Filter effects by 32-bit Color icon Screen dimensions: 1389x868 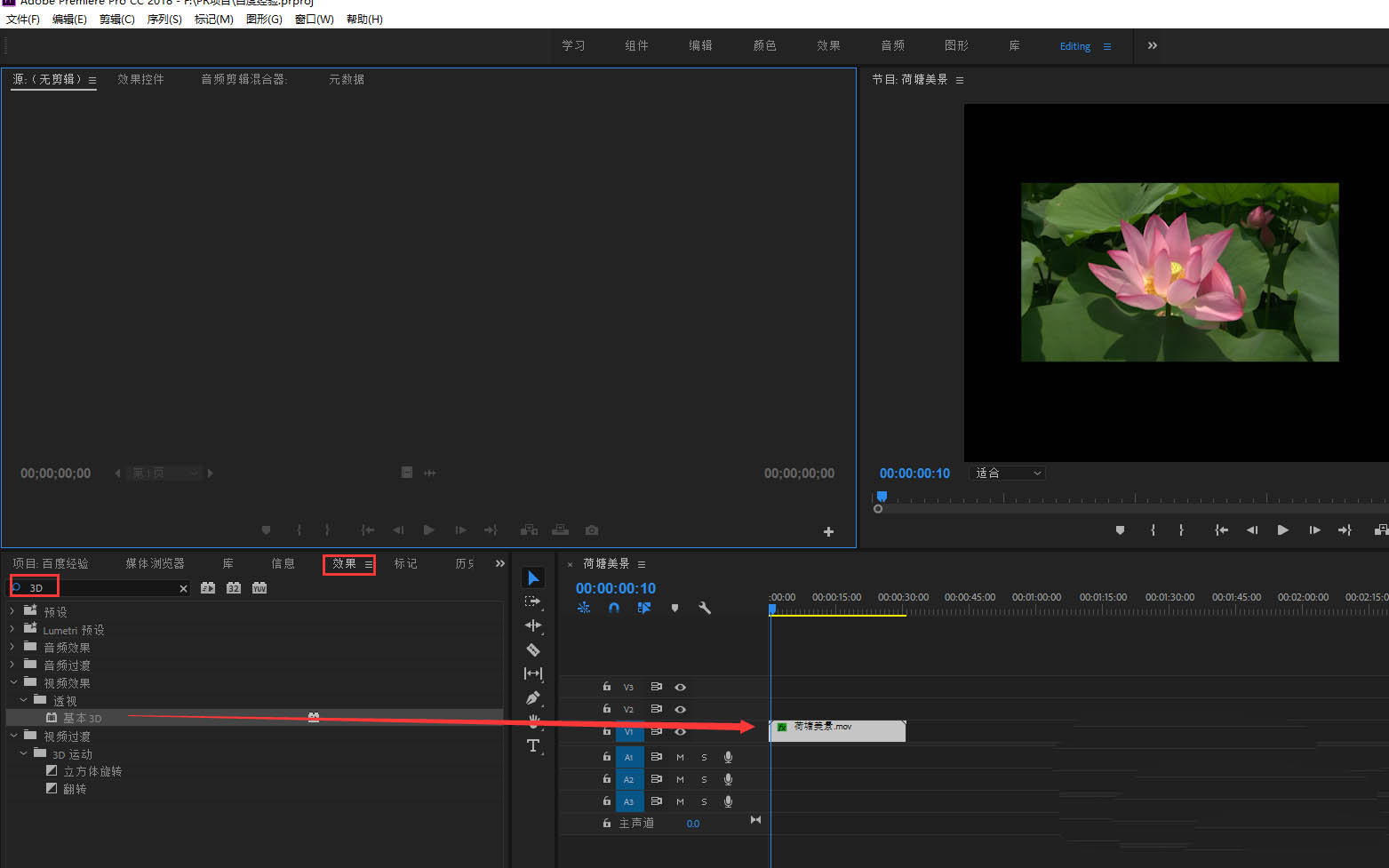point(234,588)
